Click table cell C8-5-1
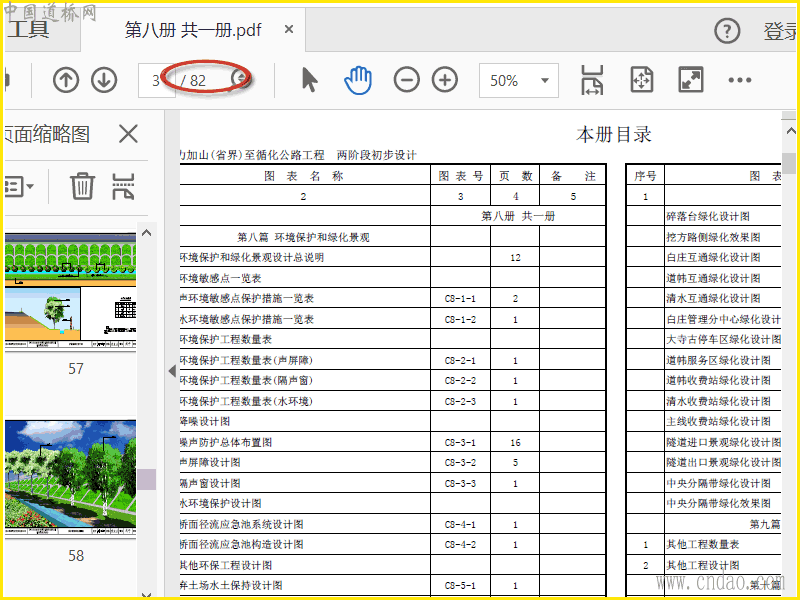Viewport: 800px width, 600px height. (x=460, y=585)
